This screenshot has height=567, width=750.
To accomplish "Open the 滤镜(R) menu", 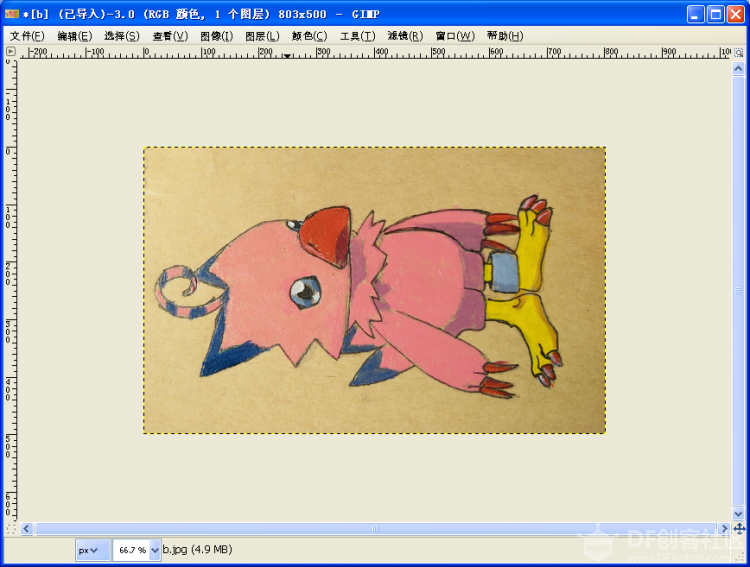I will pyautogui.click(x=405, y=36).
